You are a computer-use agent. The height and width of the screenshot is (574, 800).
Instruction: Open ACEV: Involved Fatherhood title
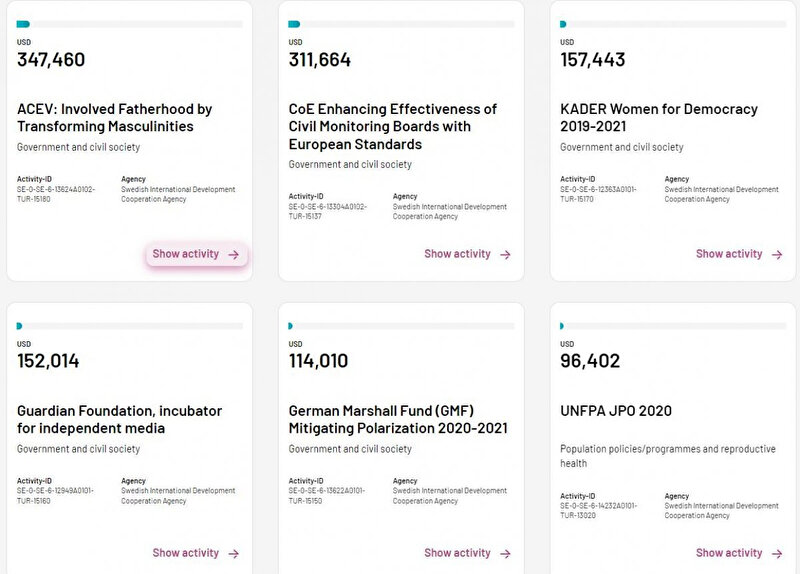click(105, 118)
